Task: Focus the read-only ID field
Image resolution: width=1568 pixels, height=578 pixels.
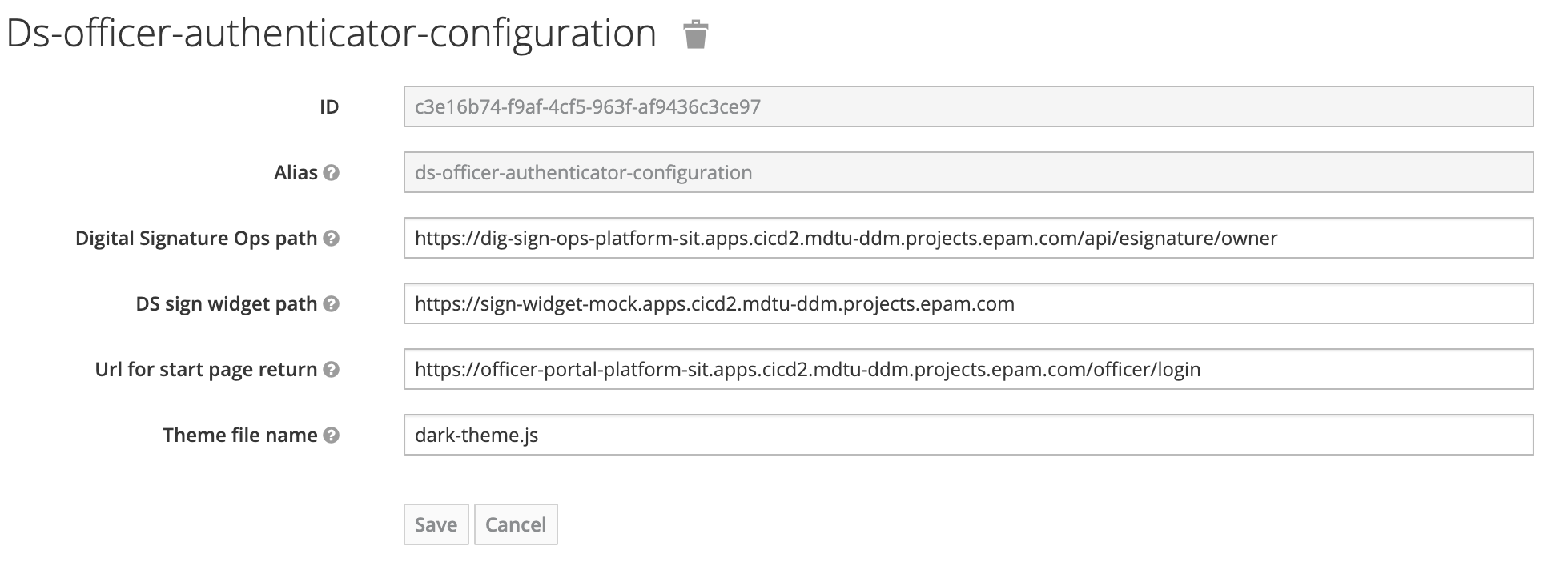Action: pyautogui.click(x=968, y=106)
